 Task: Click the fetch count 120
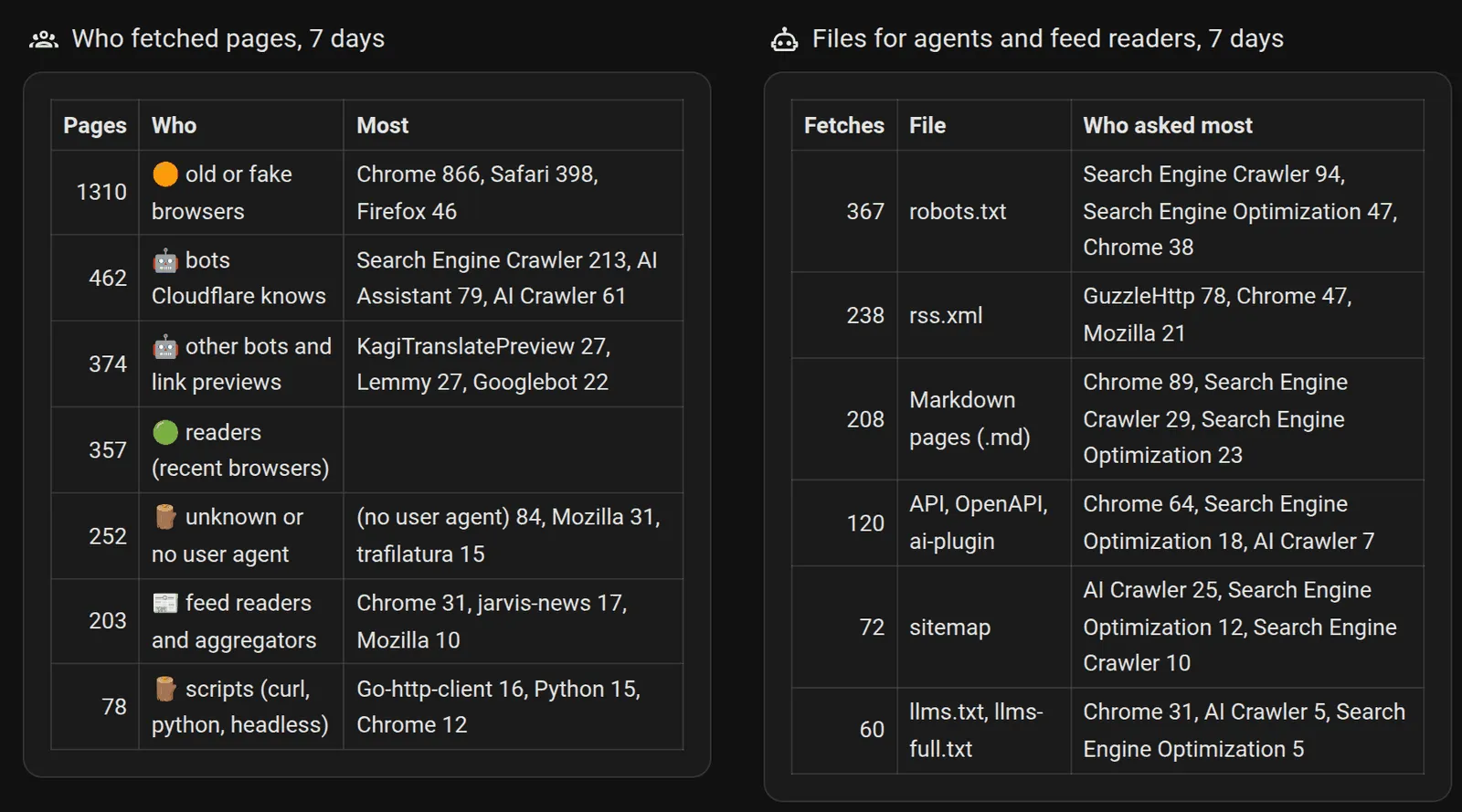[865, 522]
